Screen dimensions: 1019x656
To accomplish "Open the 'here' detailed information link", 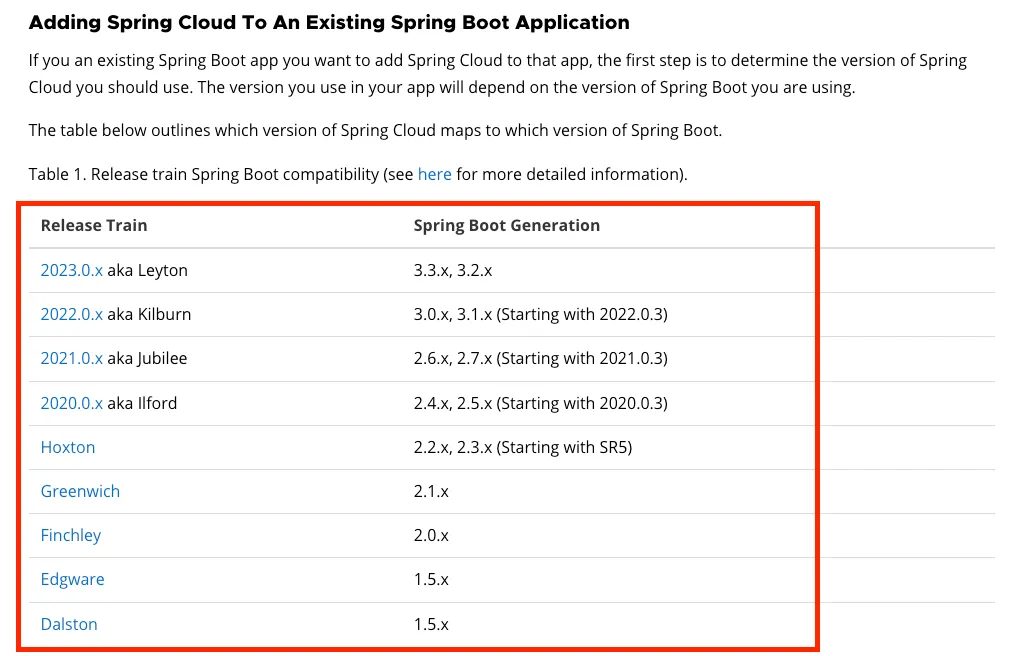I will (434, 174).
